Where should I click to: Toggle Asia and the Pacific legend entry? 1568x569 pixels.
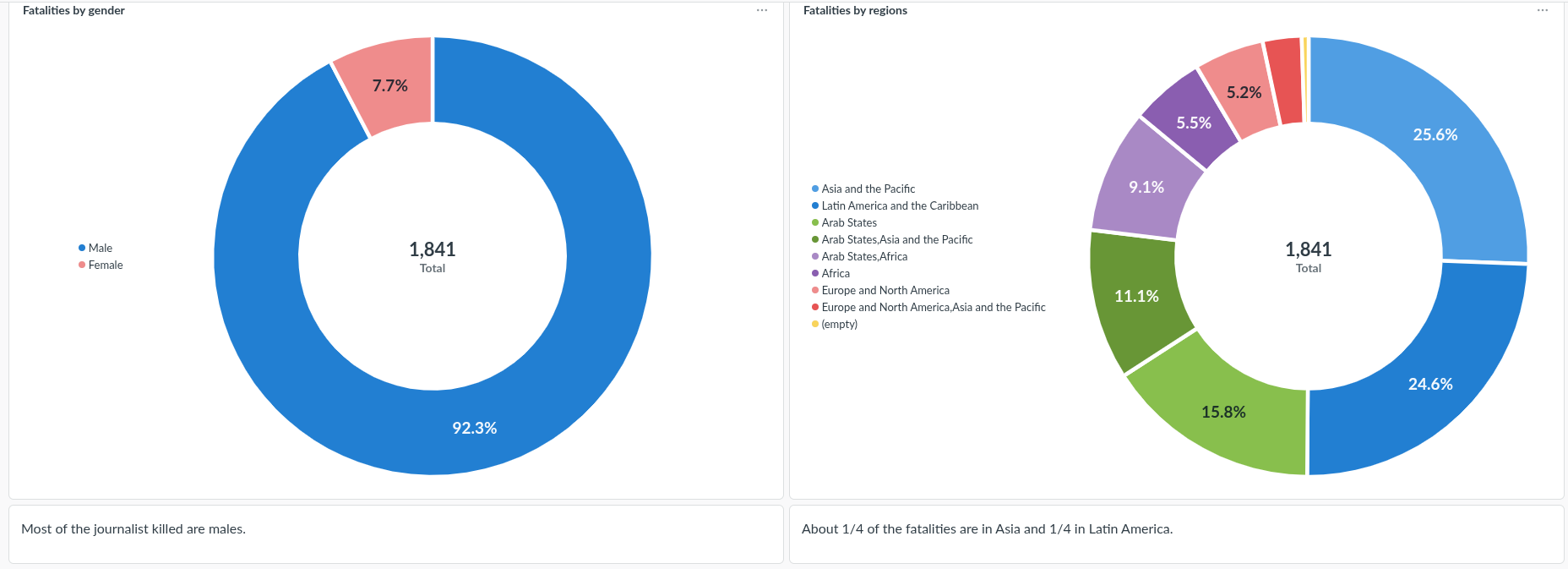(x=868, y=189)
